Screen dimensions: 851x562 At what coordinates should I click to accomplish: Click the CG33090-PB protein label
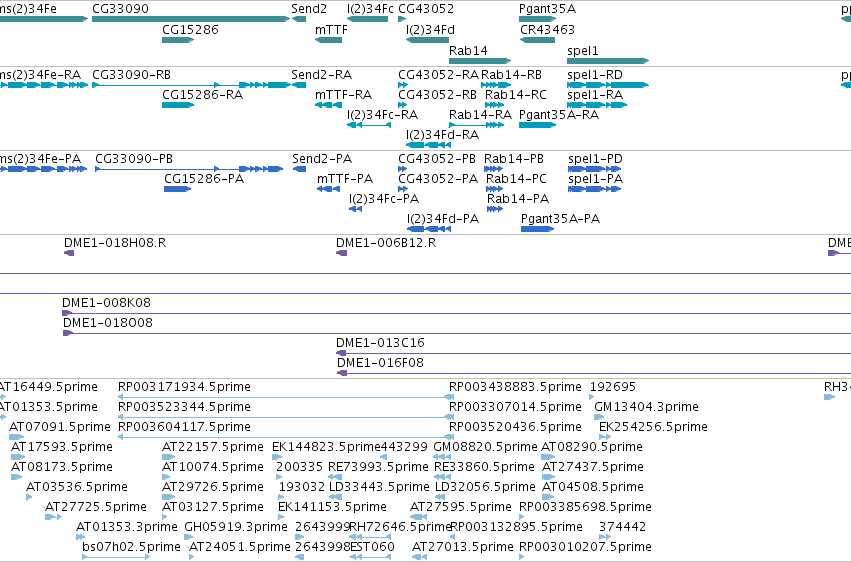[x=134, y=158]
